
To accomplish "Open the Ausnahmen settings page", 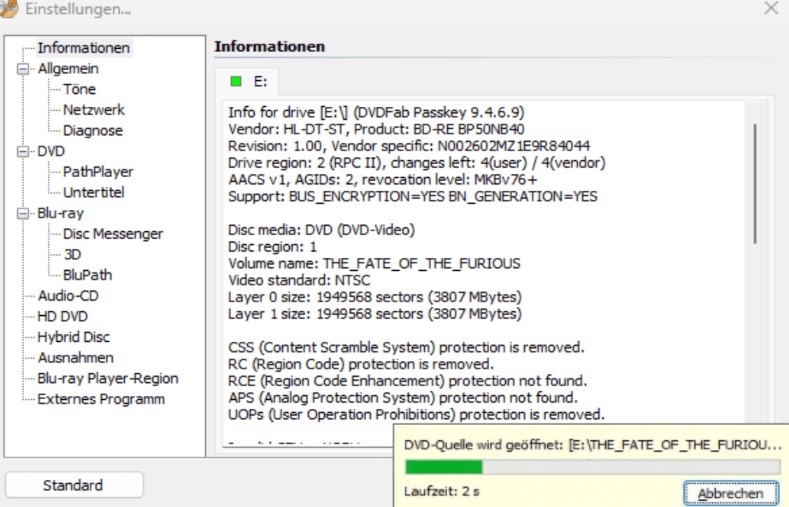I will coord(76,358).
